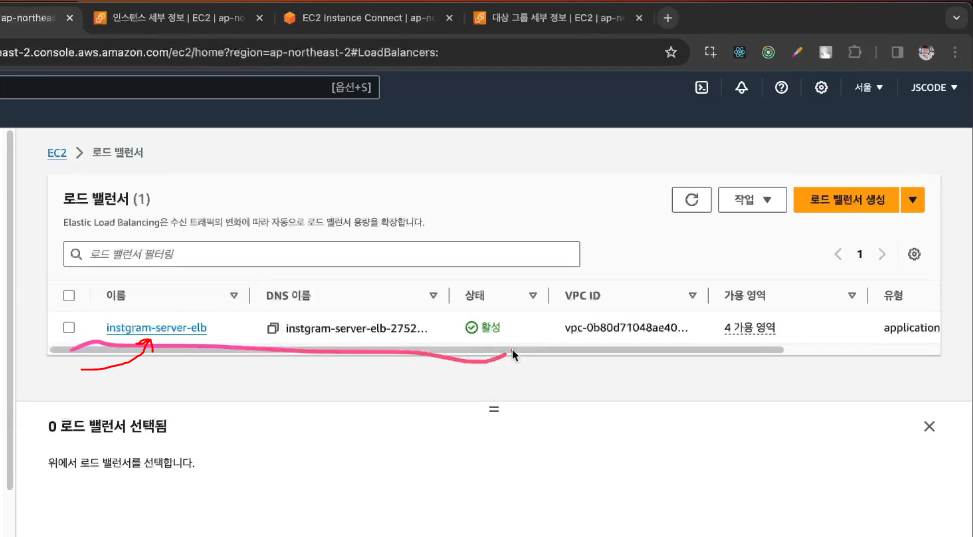Screen dimensions: 973x537
Task: Sort by DNS 이름 column arrow
Action: click(433, 296)
